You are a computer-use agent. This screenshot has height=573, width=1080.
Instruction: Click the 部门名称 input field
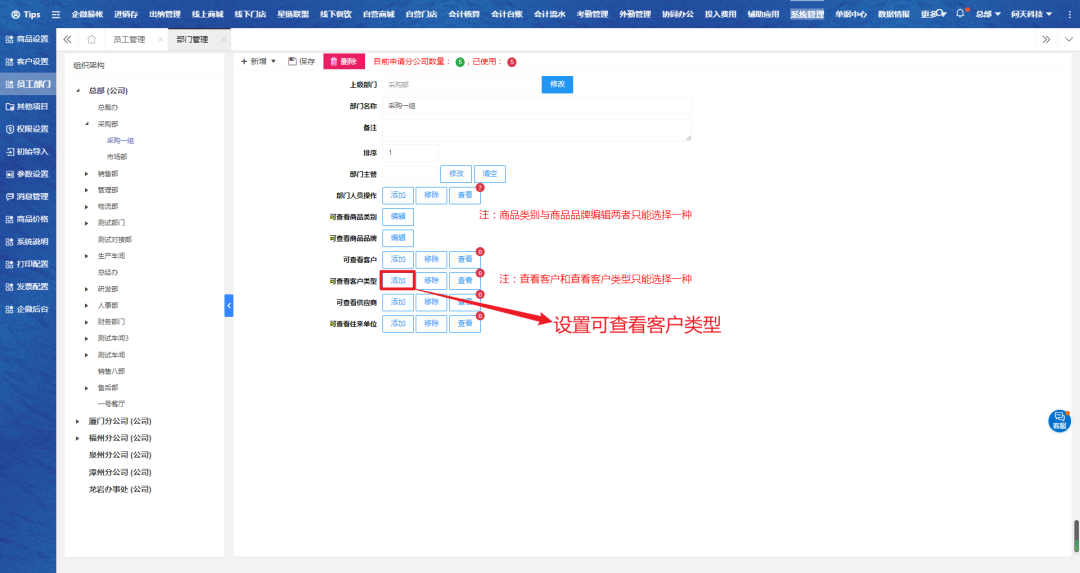pyautogui.click(x=536, y=105)
